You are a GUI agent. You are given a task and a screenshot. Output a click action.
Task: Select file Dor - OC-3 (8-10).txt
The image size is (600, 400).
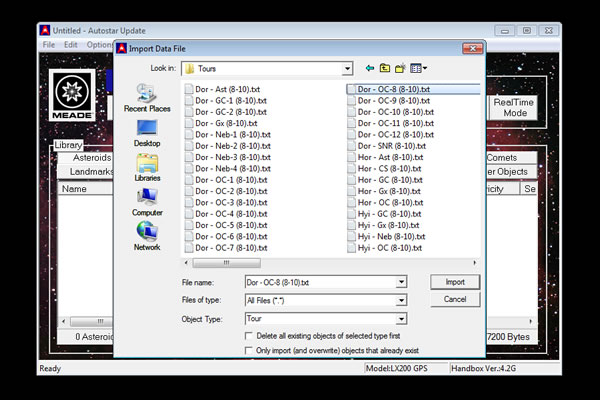(x=226, y=202)
